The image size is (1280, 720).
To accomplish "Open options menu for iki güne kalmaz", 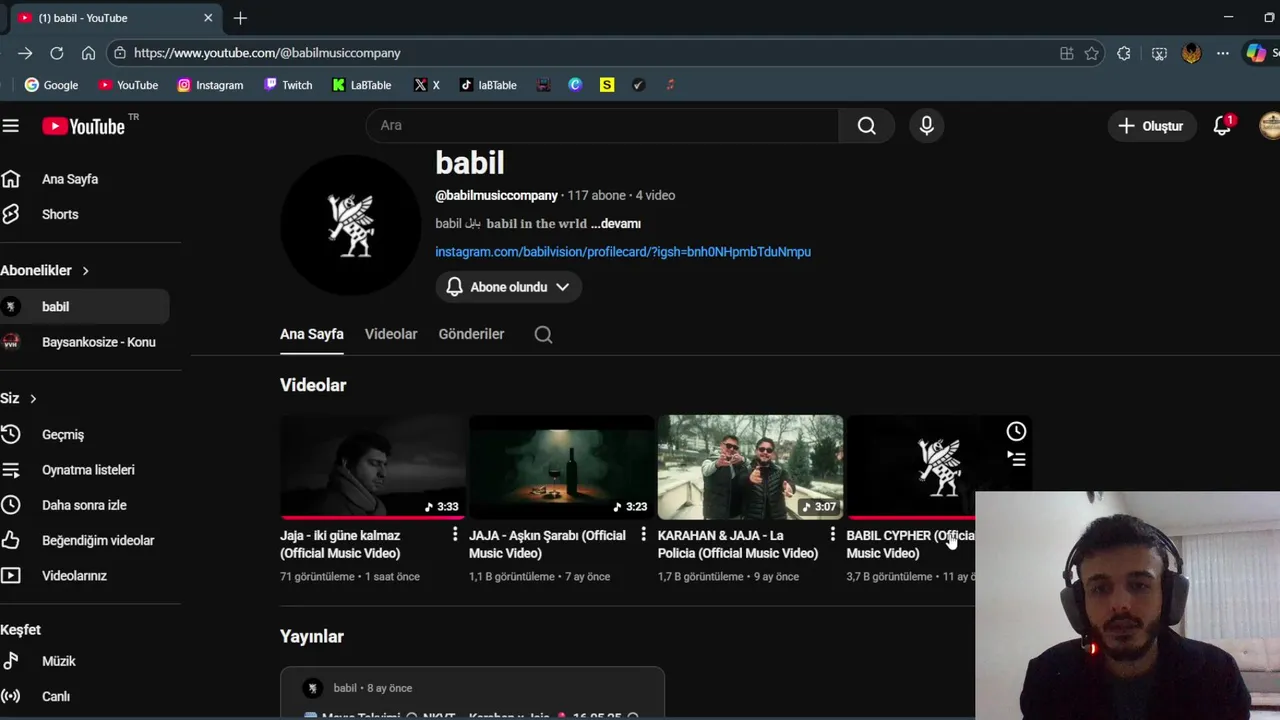I will (x=455, y=535).
